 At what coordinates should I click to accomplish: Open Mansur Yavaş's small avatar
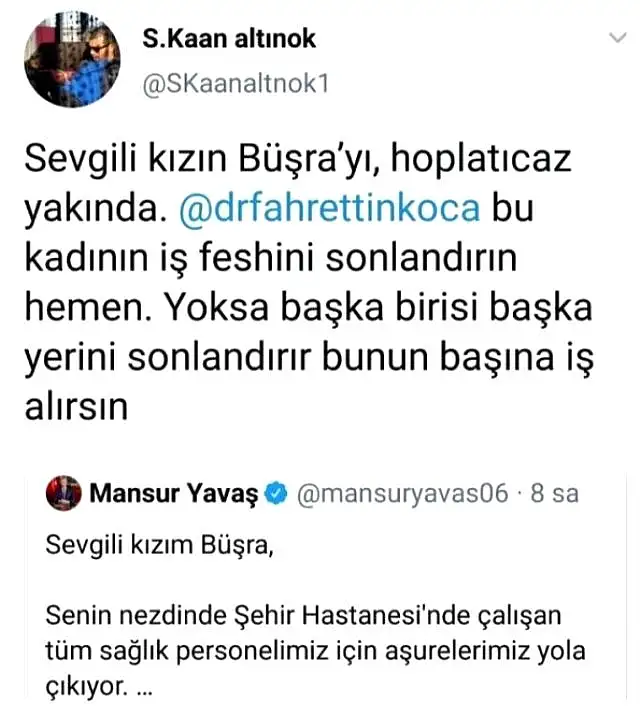[63, 493]
